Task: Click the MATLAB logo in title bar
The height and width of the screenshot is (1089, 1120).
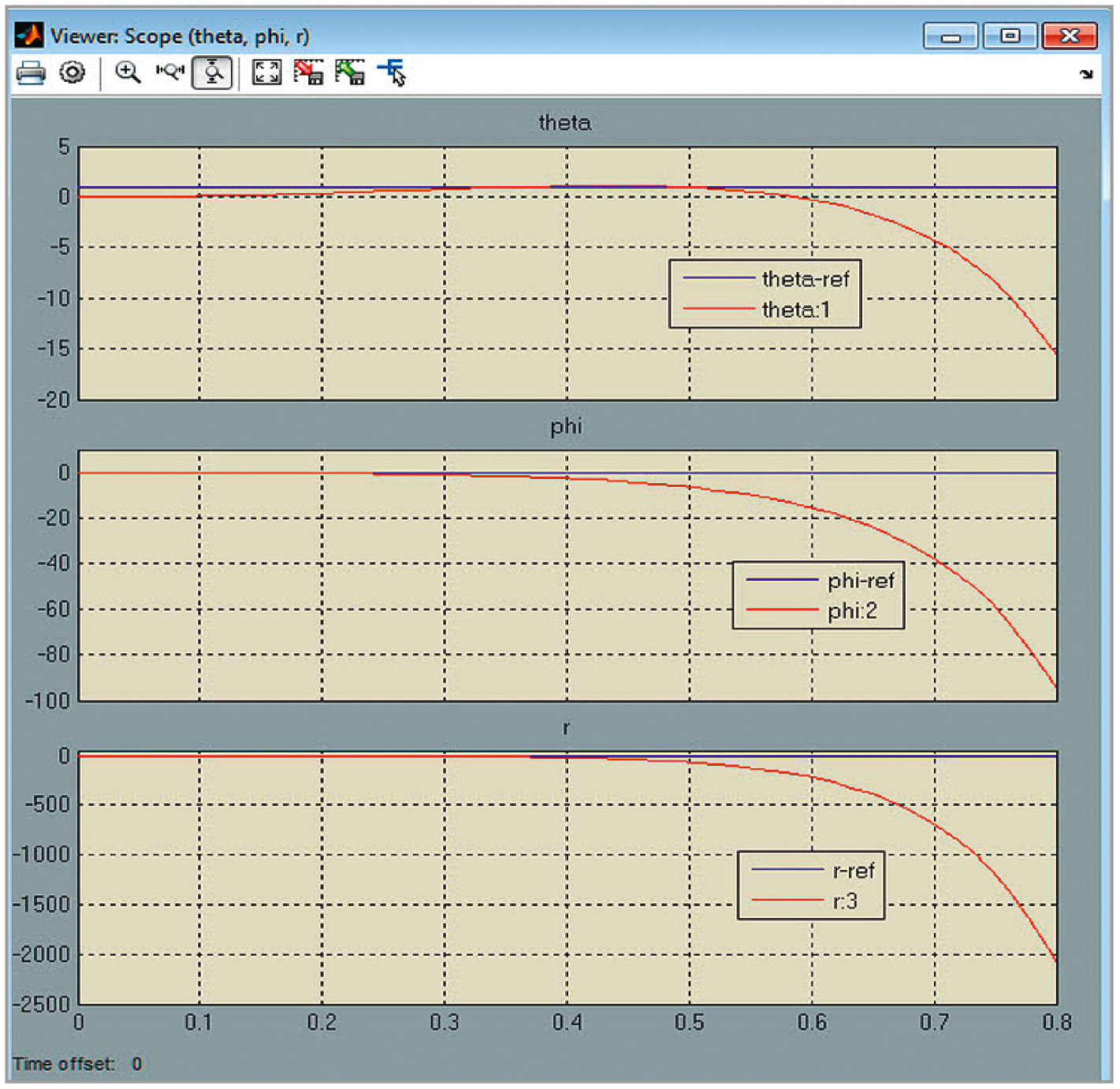Action: (29, 35)
